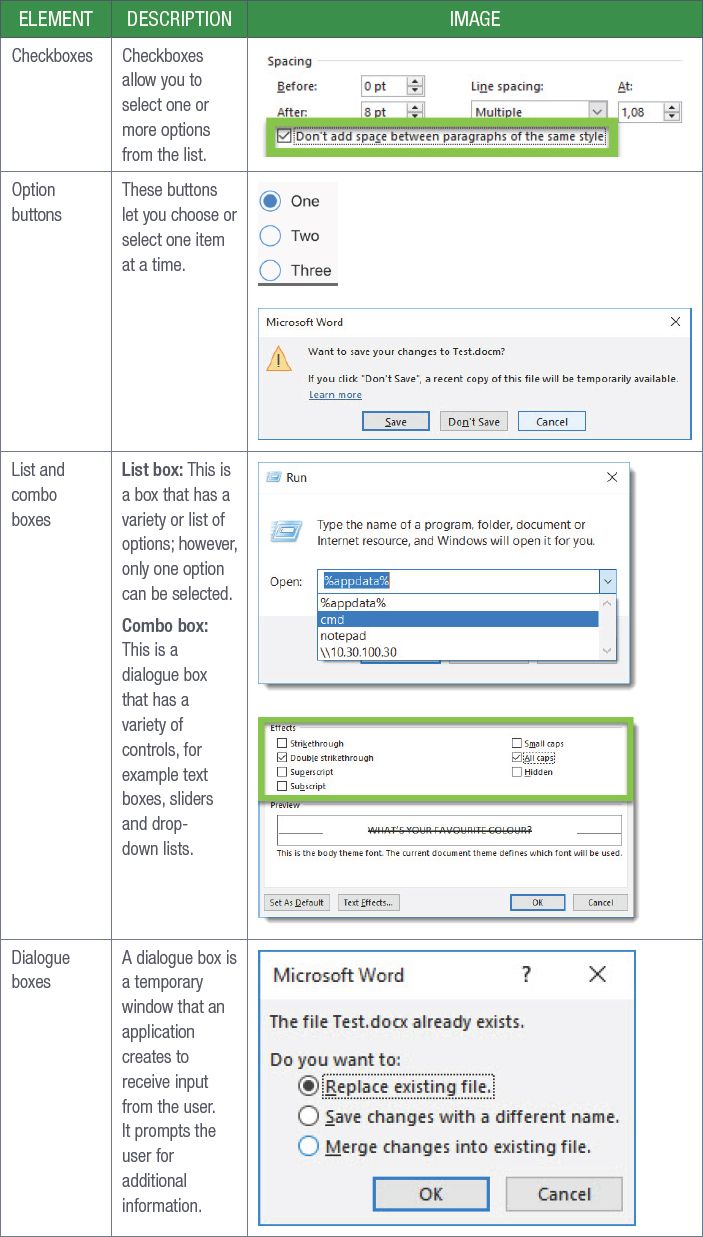Uncheck the All caps checkbox

coord(517,758)
